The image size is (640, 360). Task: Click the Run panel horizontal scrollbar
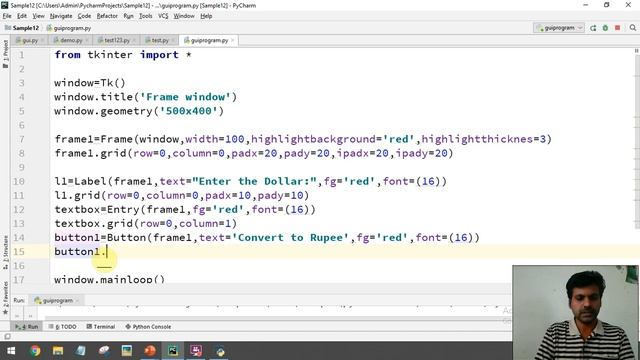(273, 318)
